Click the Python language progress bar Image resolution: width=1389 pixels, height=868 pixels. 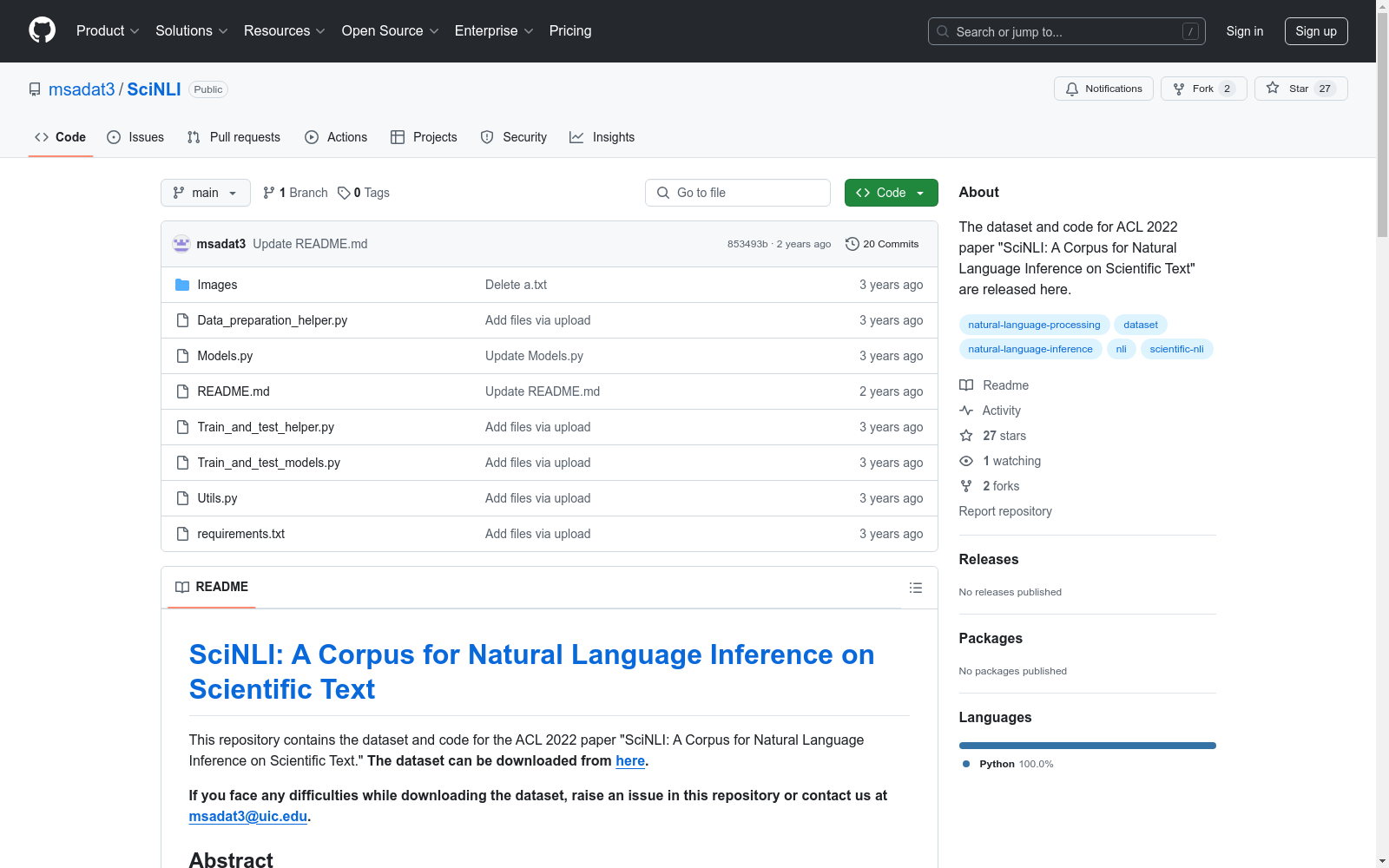point(1087,746)
